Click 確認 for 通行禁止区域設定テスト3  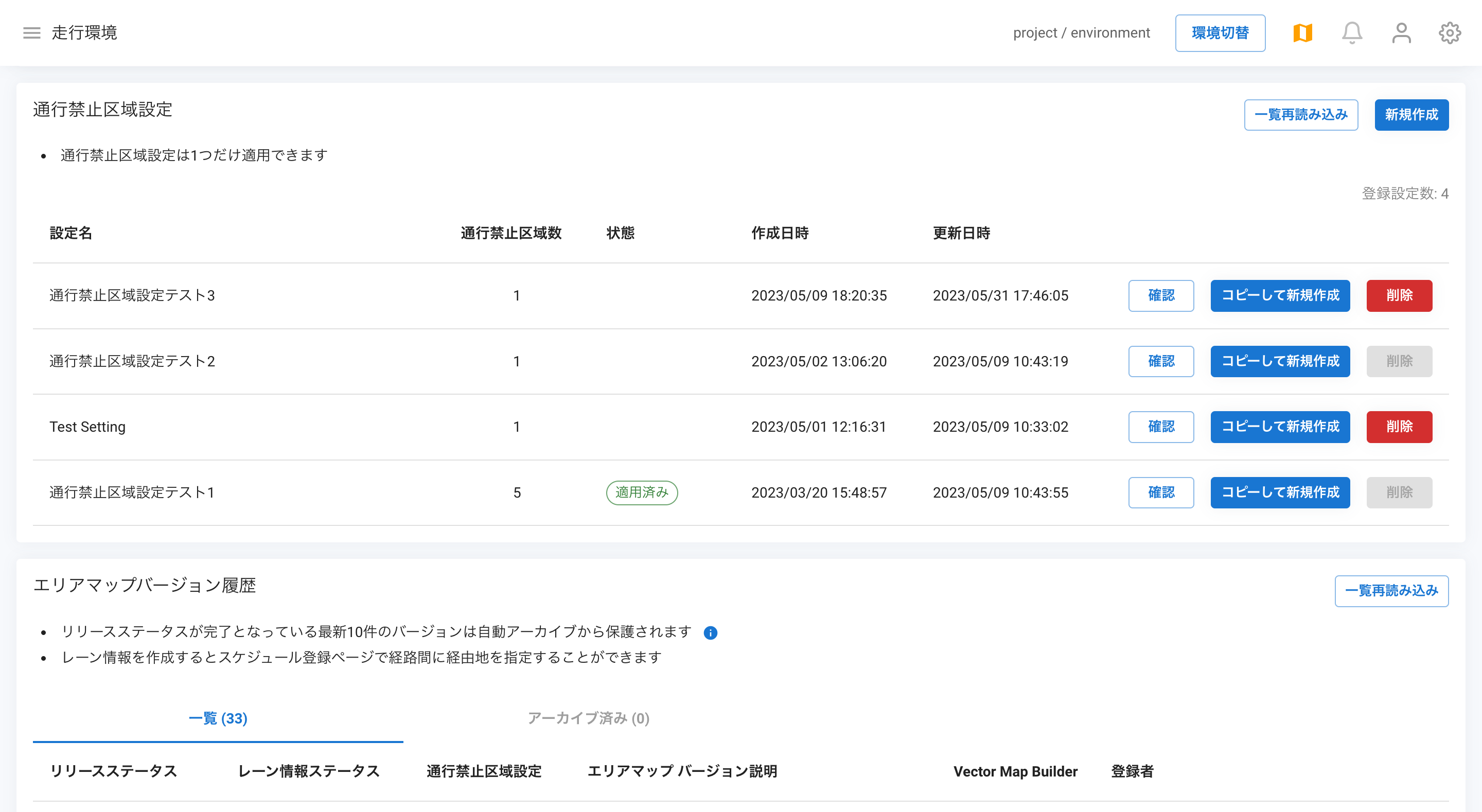[x=1161, y=295]
